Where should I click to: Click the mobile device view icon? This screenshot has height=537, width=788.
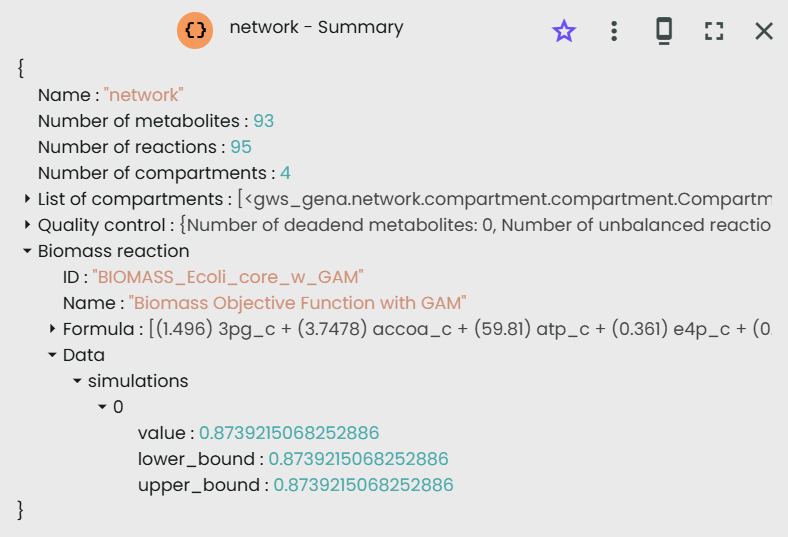(x=663, y=31)
